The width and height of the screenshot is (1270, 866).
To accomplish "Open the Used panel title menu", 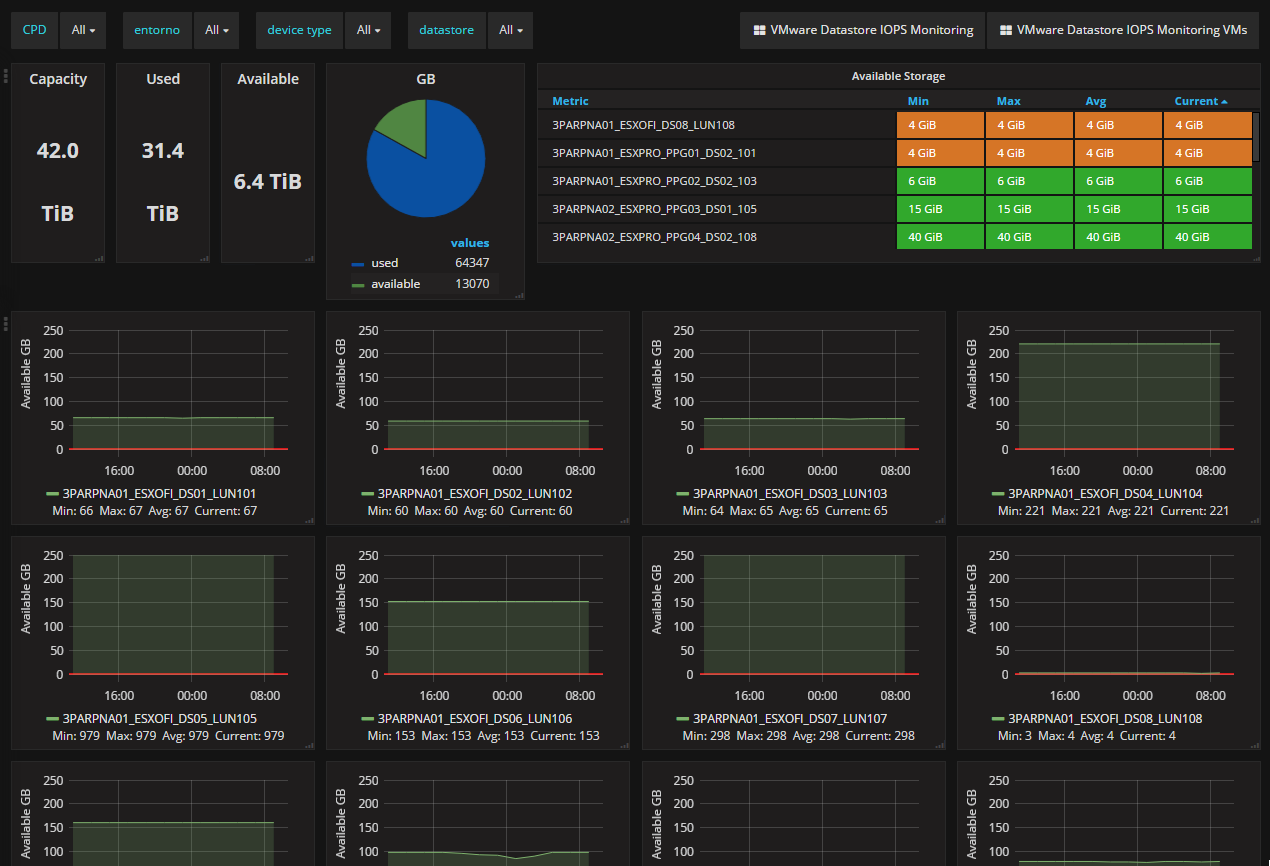I will [163, 79].
